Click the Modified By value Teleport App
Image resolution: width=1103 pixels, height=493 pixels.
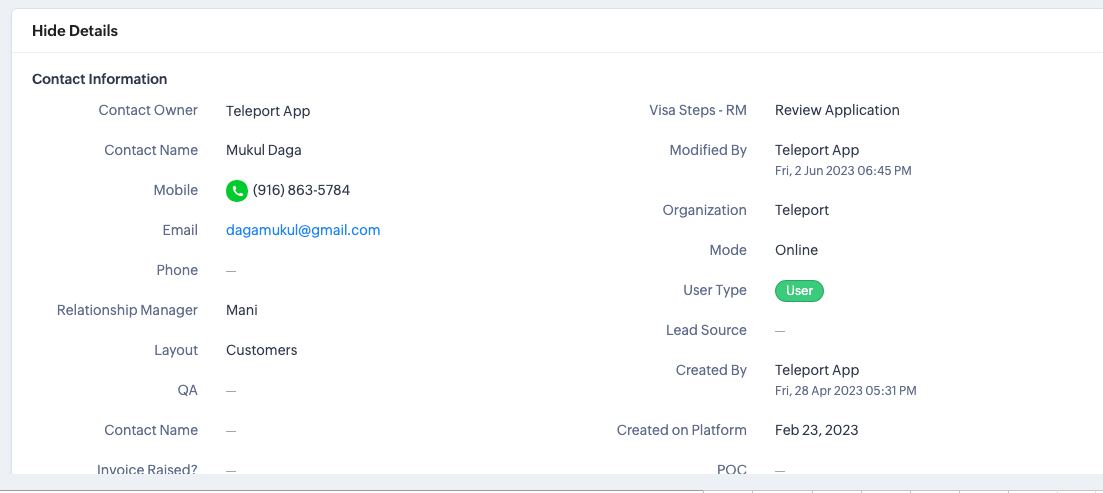click(x=817, y=150)
